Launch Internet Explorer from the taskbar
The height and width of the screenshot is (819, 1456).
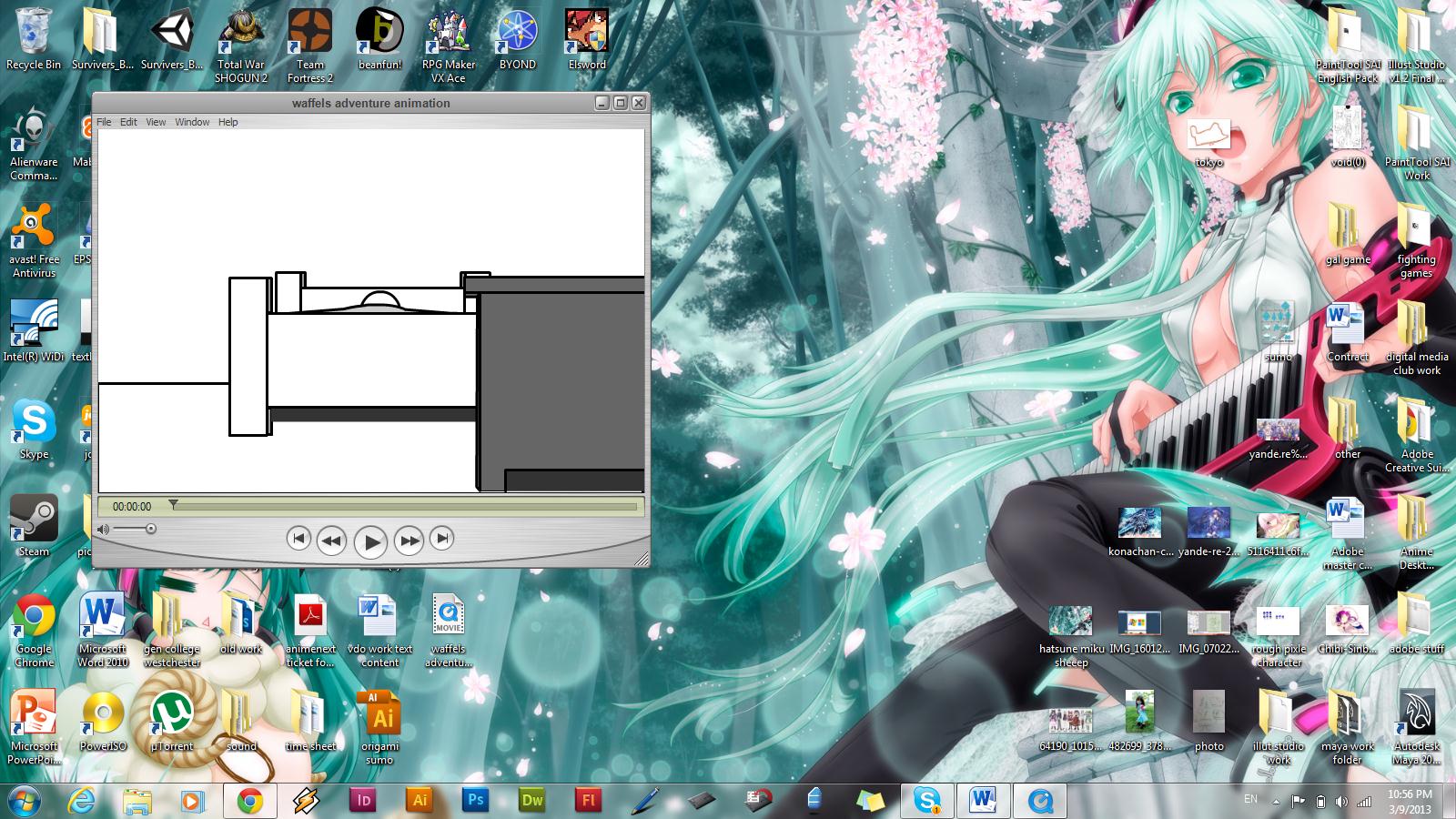point(82,801)
